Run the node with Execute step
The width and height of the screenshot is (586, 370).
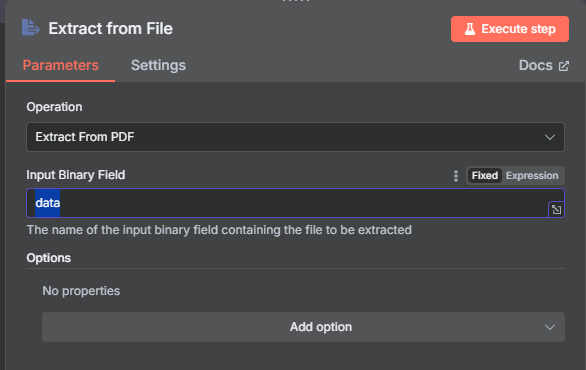pyautogui.click(x=510, y=29)
